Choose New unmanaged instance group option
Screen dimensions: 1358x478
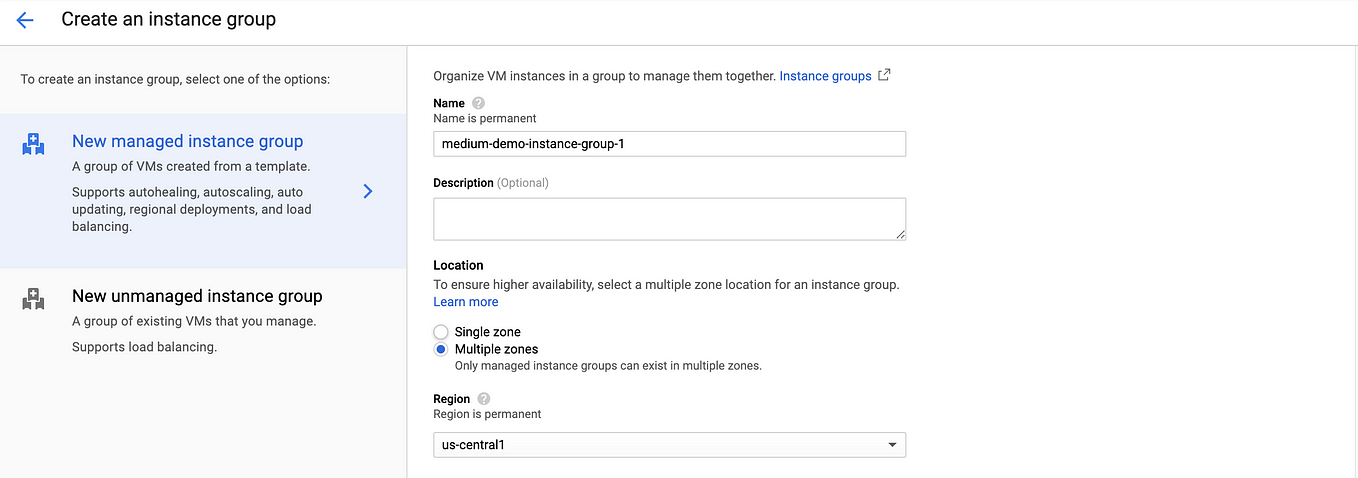[x=203, y=321]
